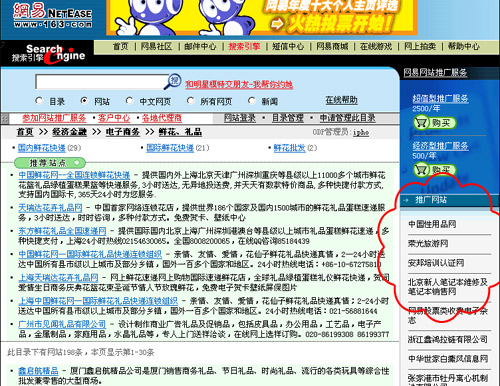Select the 新闻 radio button

pyautogui.click(x=252, y=100)
